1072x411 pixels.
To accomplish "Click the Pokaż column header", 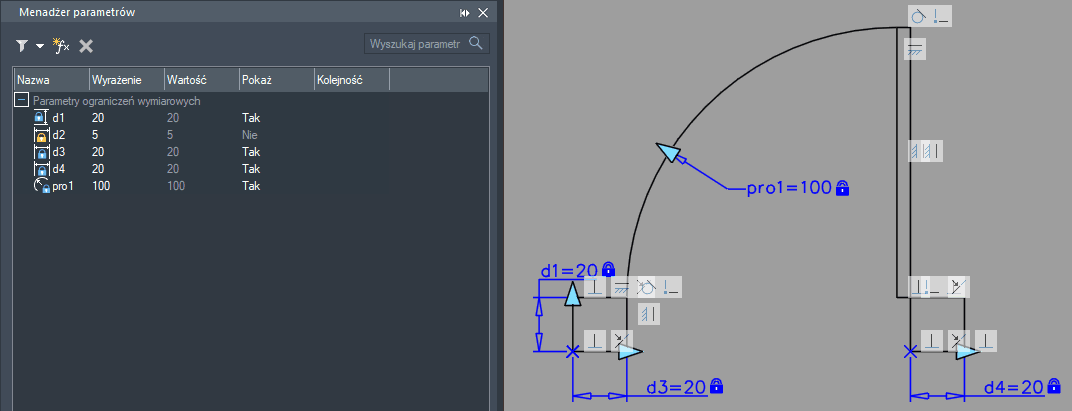I will [273, 79].
